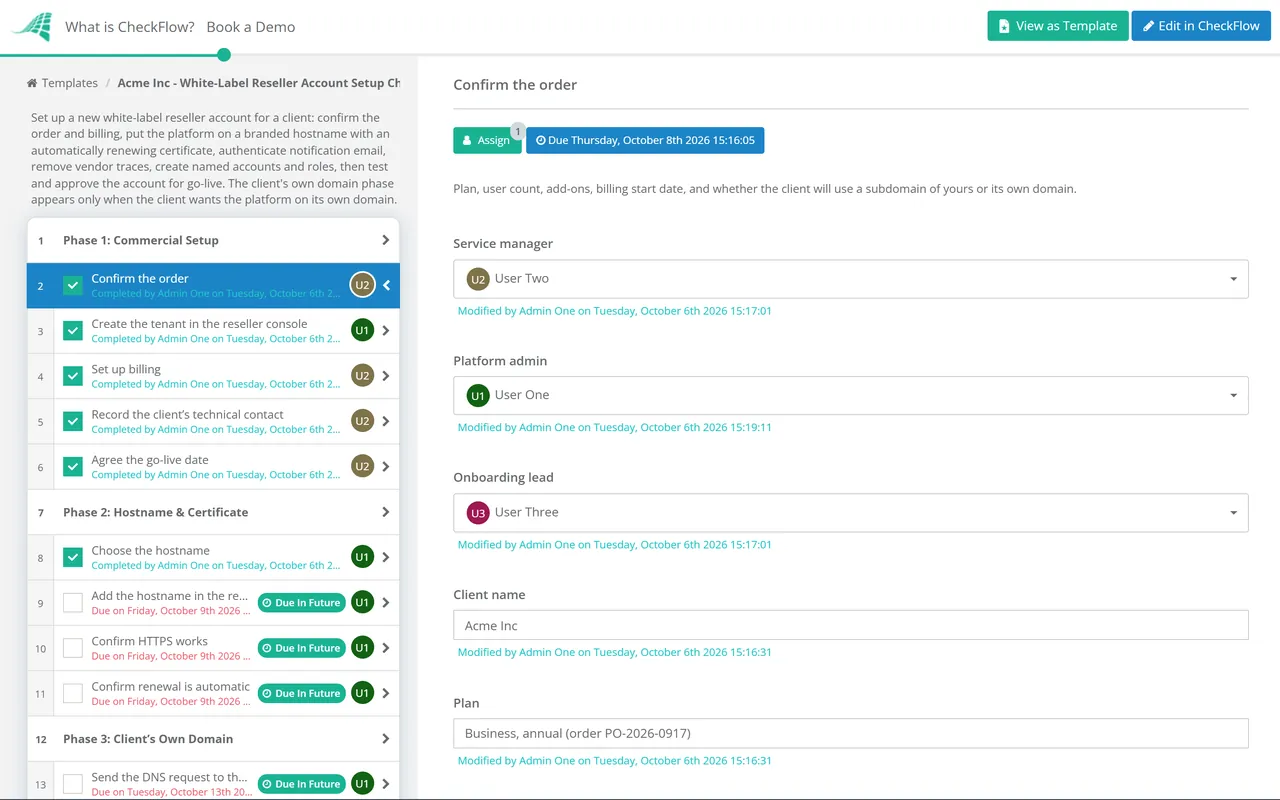Click Due In Future badge on renewal row
This screenshot has height=800, width=1280.
pos(301,693)
